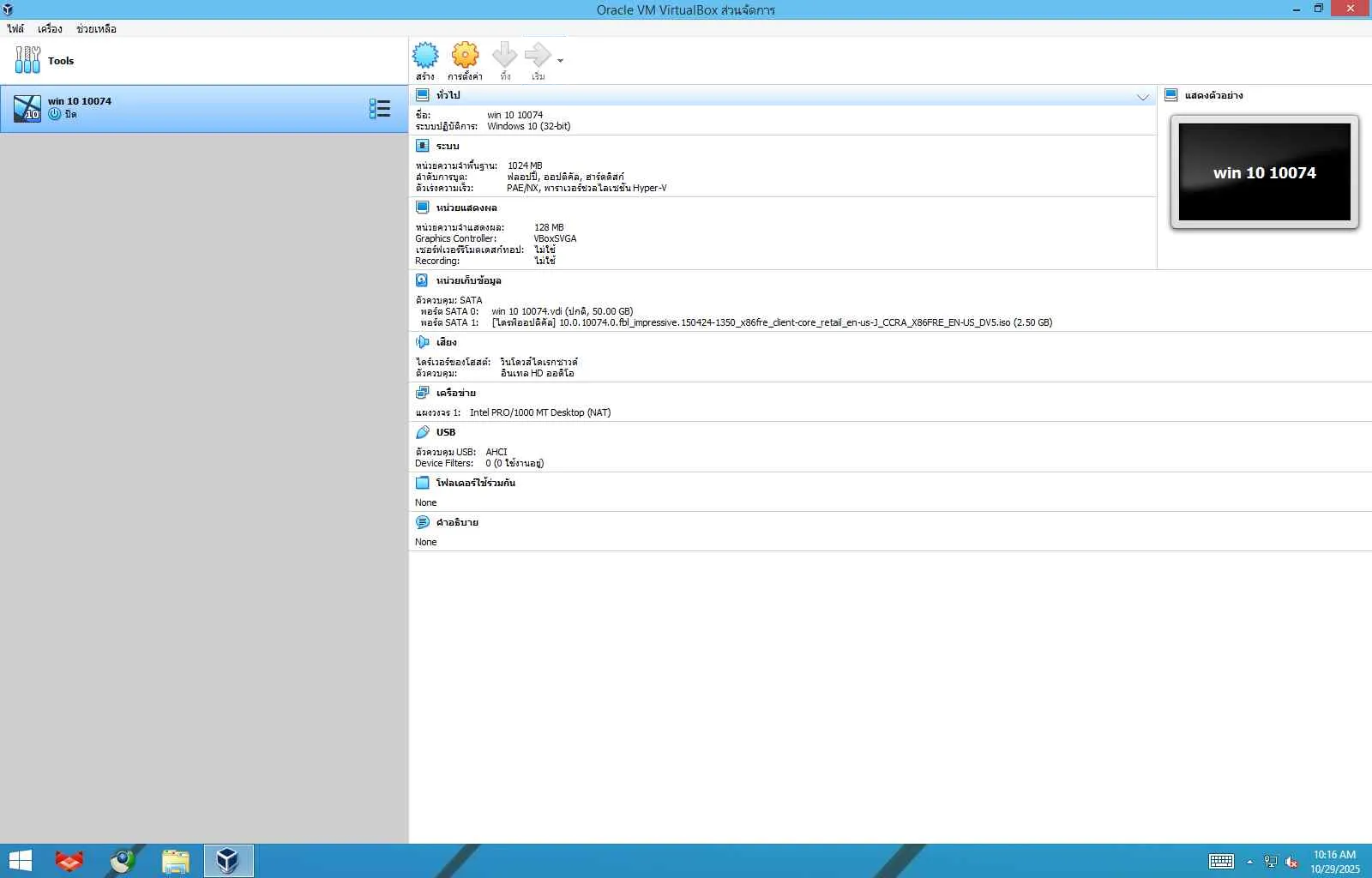Click the แสดงตัวอย่าง preview panel icon
This screenshot has width=1372, height=878.
(x=1171, y=95)
